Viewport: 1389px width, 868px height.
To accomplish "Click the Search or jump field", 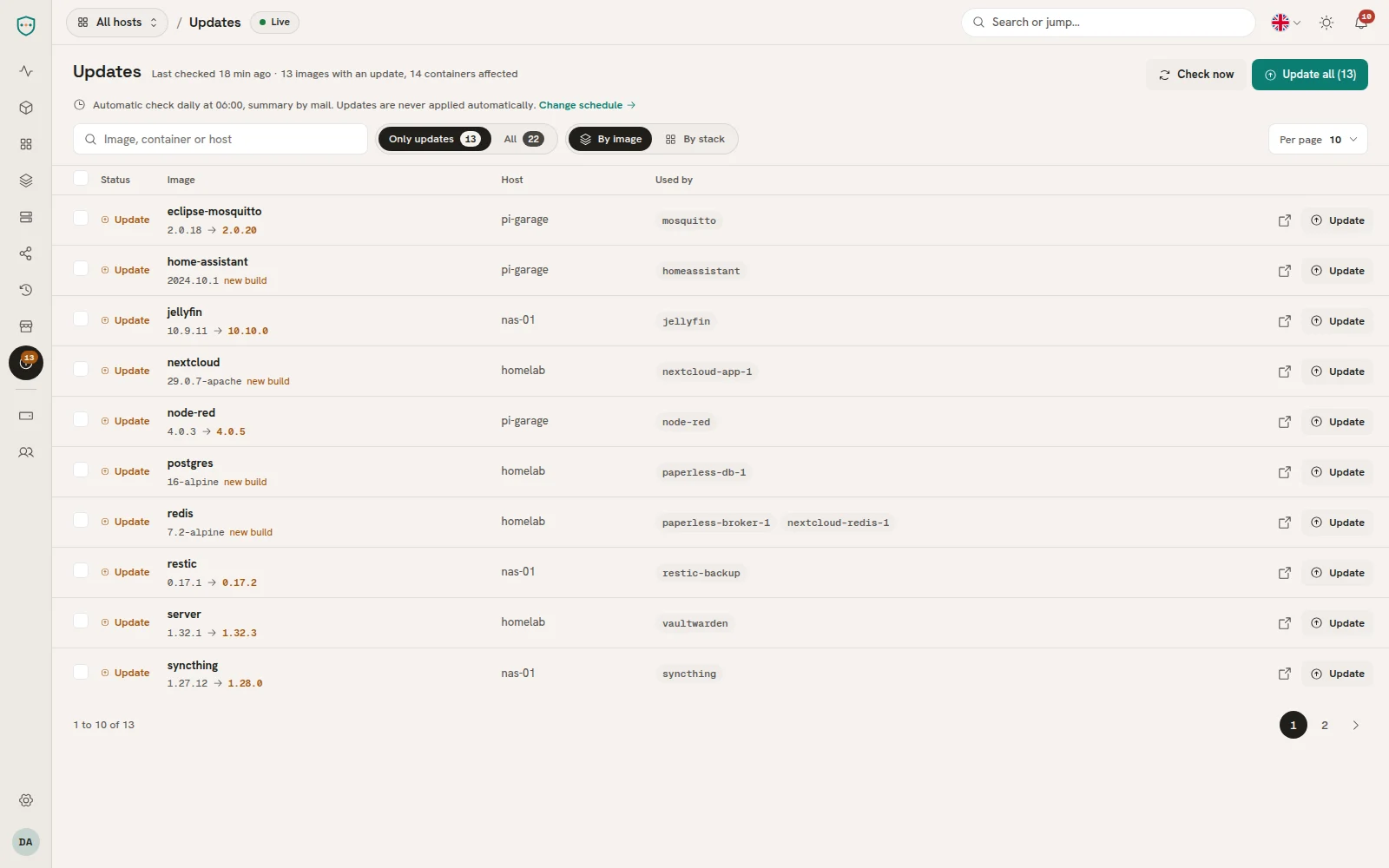I will (1109, 23).
